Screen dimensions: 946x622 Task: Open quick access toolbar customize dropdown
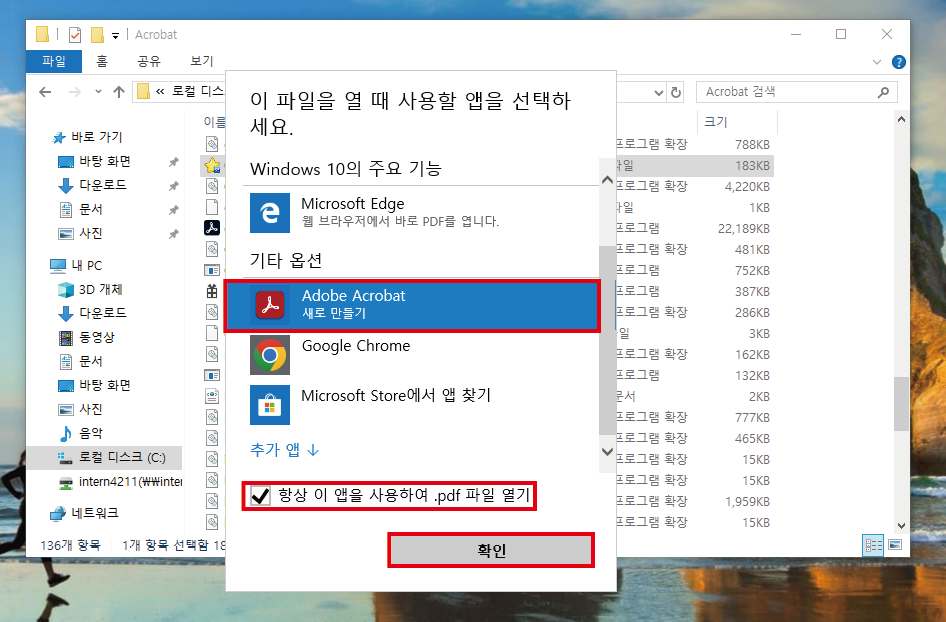tap(115, 36)
